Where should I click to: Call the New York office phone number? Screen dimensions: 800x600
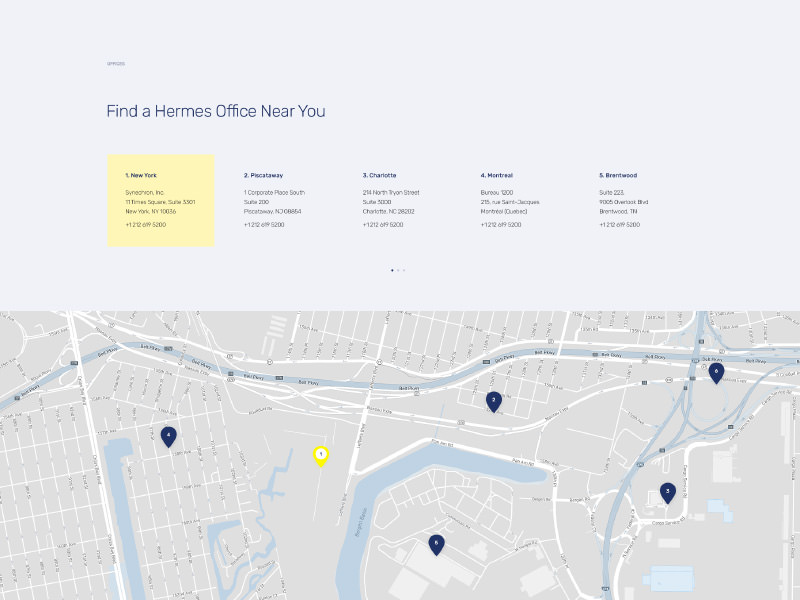click(x=146, y=225)
